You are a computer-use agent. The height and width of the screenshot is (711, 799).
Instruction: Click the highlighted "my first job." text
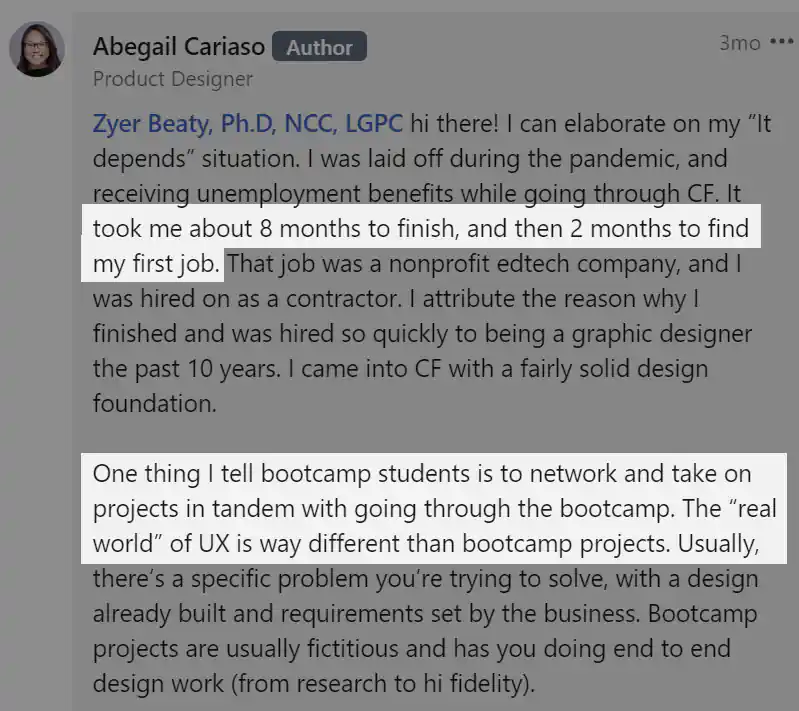tap(156, 264)
